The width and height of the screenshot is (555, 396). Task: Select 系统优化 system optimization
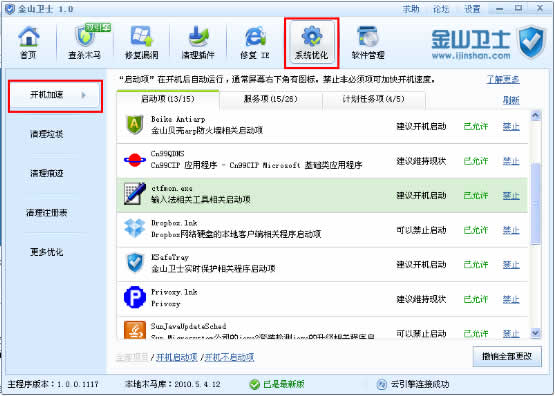click(x=311, y=43)
